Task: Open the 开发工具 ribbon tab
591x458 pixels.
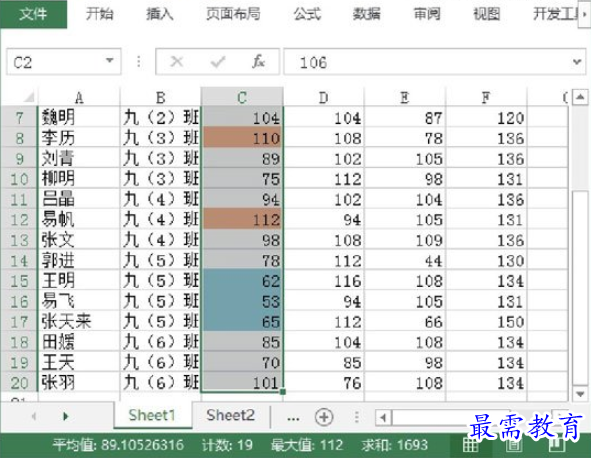Action: pos(555,14)
